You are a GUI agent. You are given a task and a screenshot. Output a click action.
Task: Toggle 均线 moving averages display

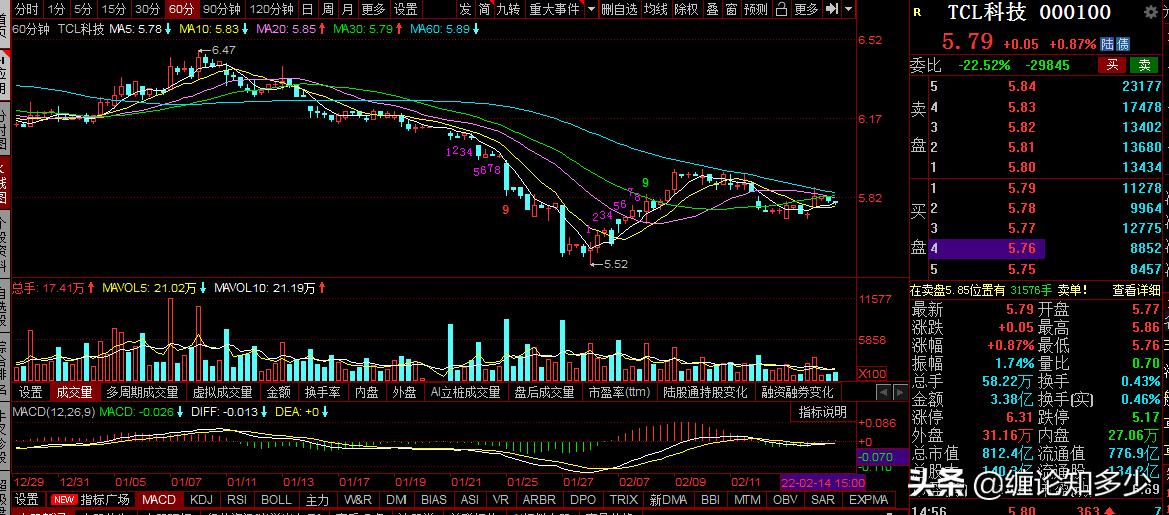[x=656, y=10]
